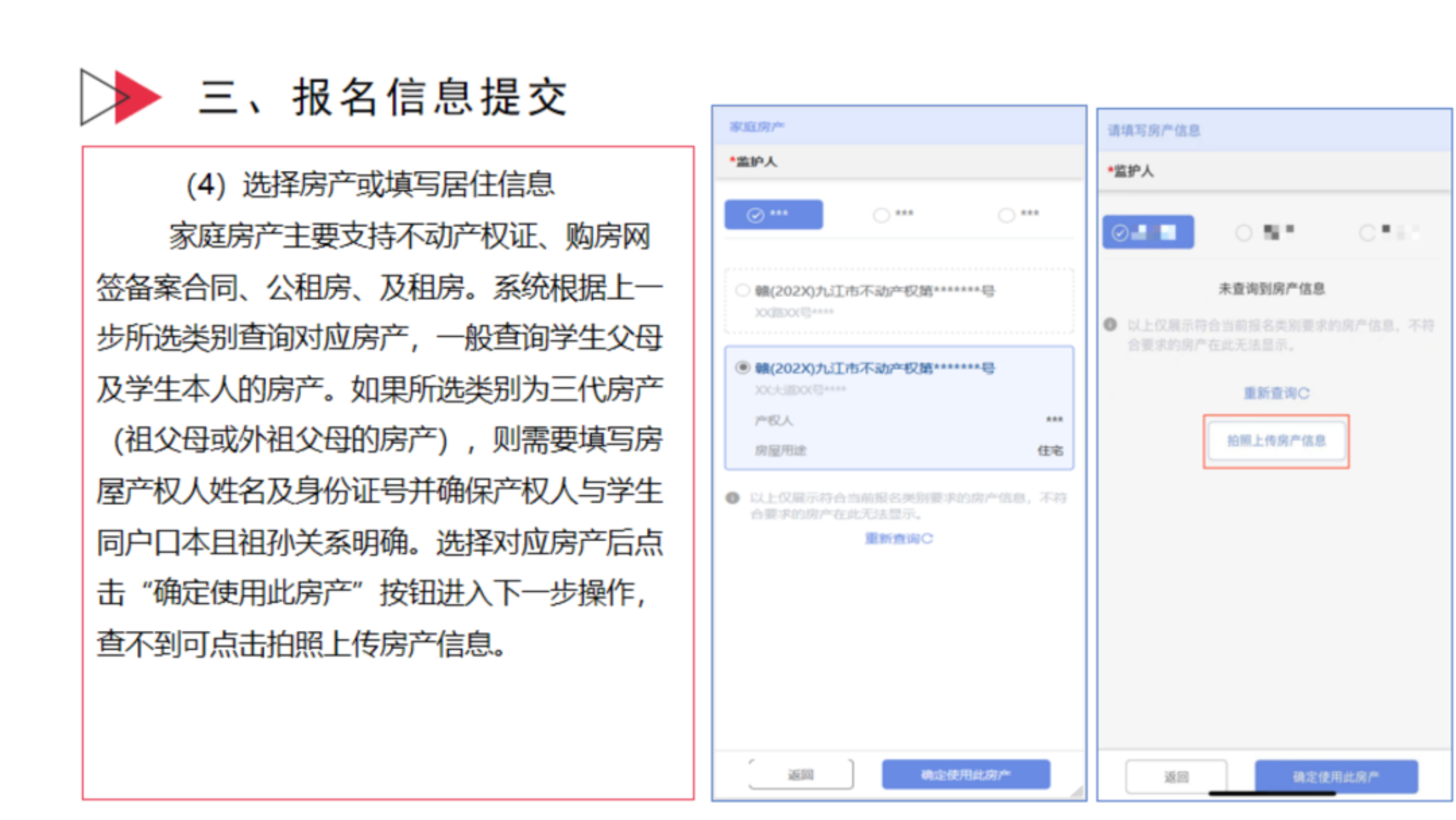Screen dimensions: 1456x820
Task: Click the 请填写房产信息 panel header
Action: click(x=1154, y=131)
